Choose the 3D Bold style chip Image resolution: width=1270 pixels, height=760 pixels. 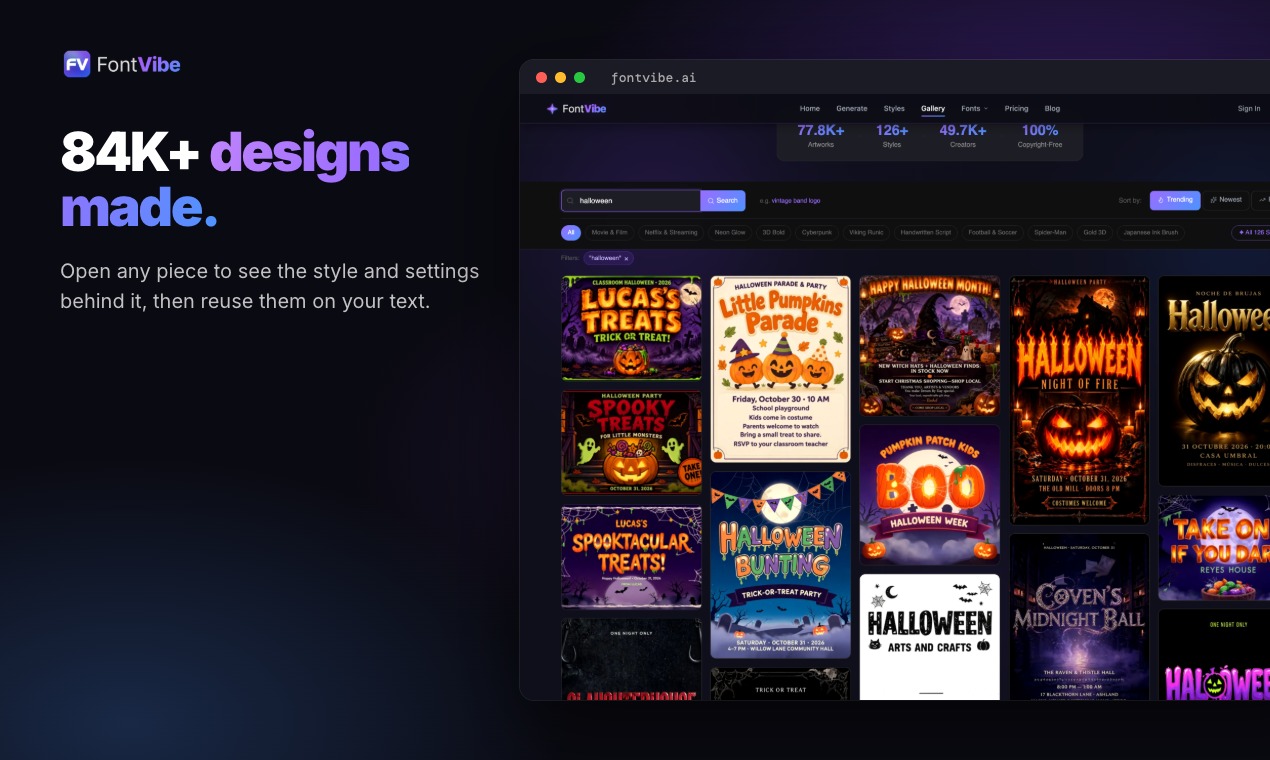(774, 233)
